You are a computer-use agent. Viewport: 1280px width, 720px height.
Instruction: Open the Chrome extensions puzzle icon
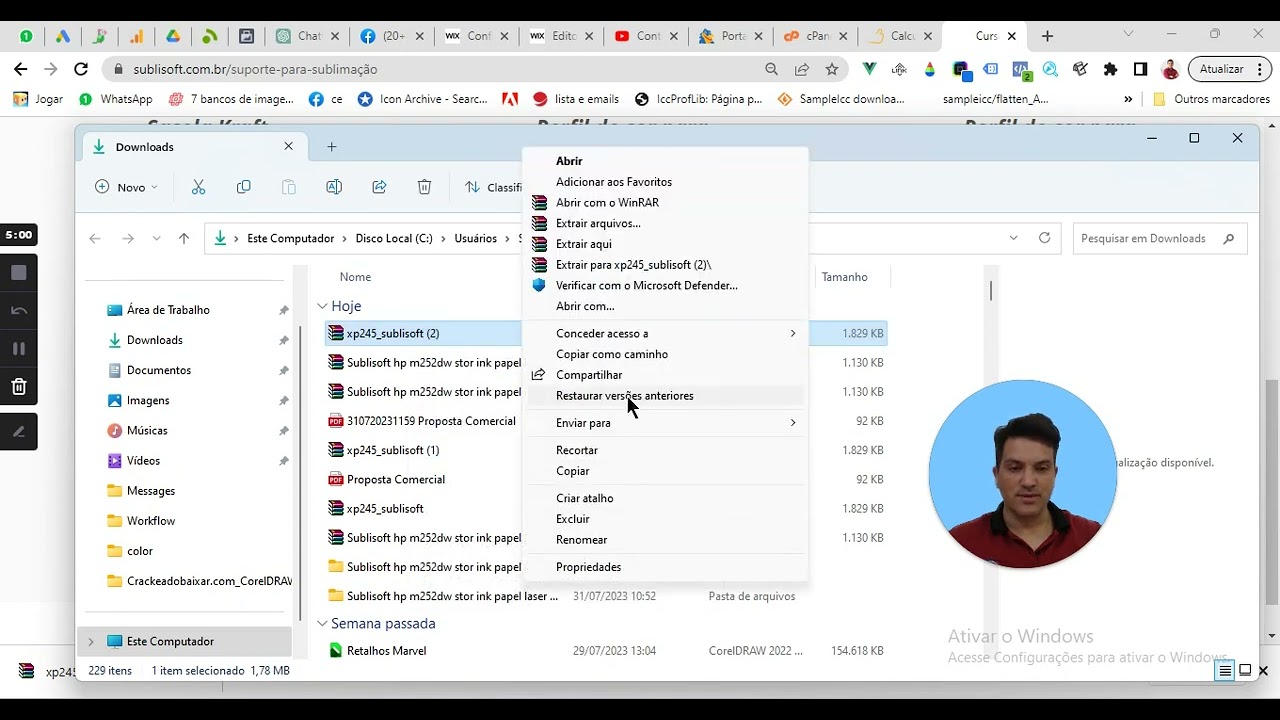pyautogui.click(x=1110, y=69)
